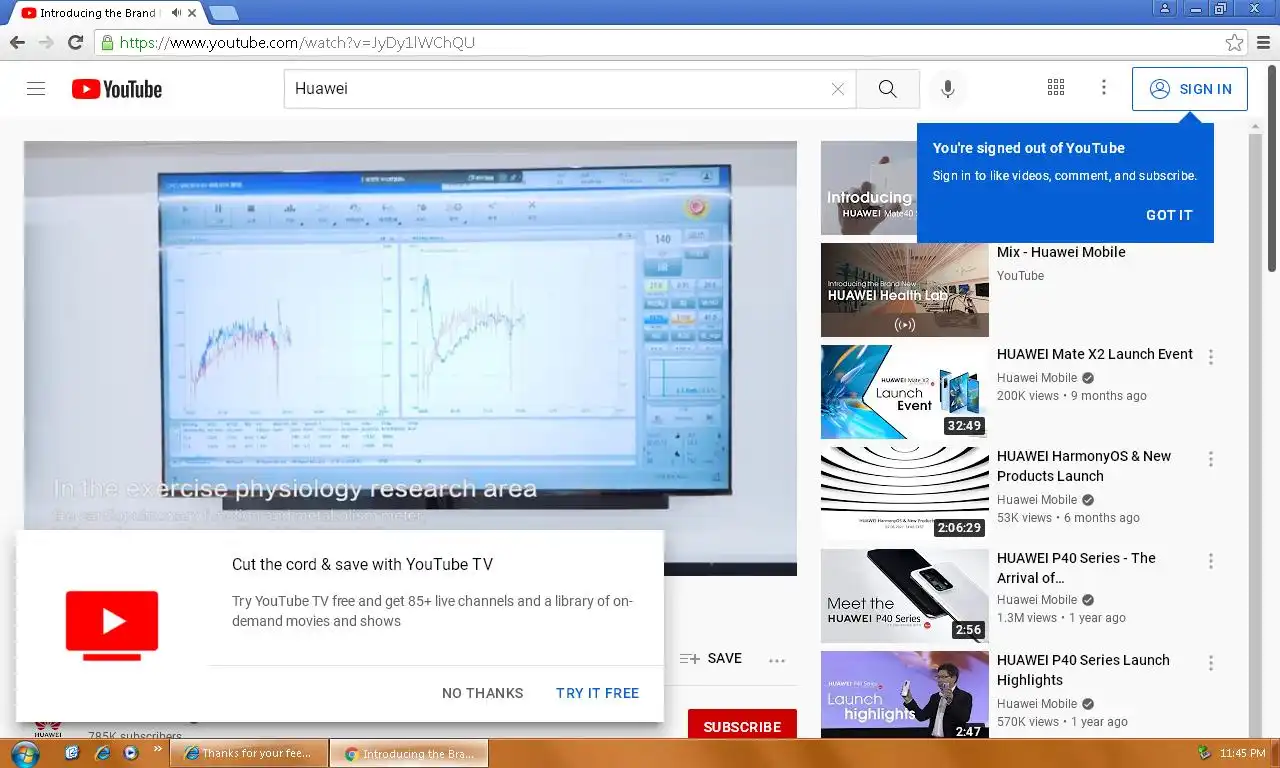Open P40 Series Launch Highlights thumbnail
Screen dimensions: 1280x768
tap(905, 695)
